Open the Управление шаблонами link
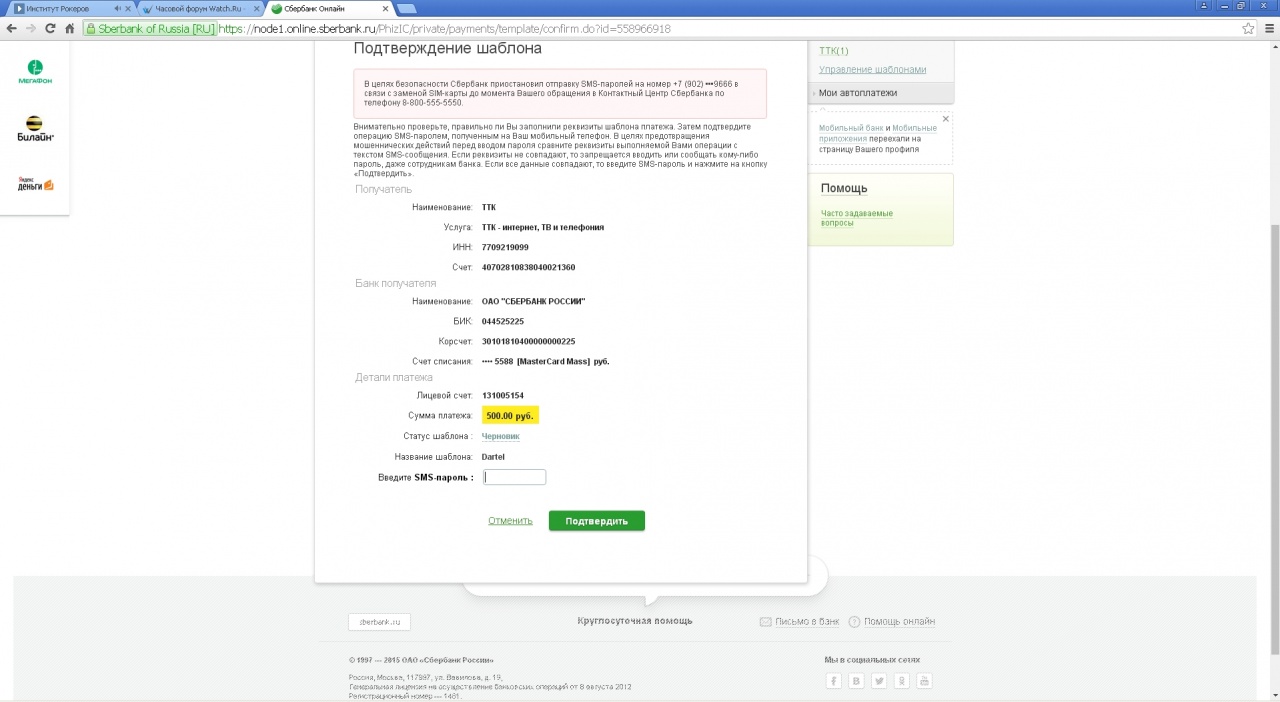 [872, 70]
